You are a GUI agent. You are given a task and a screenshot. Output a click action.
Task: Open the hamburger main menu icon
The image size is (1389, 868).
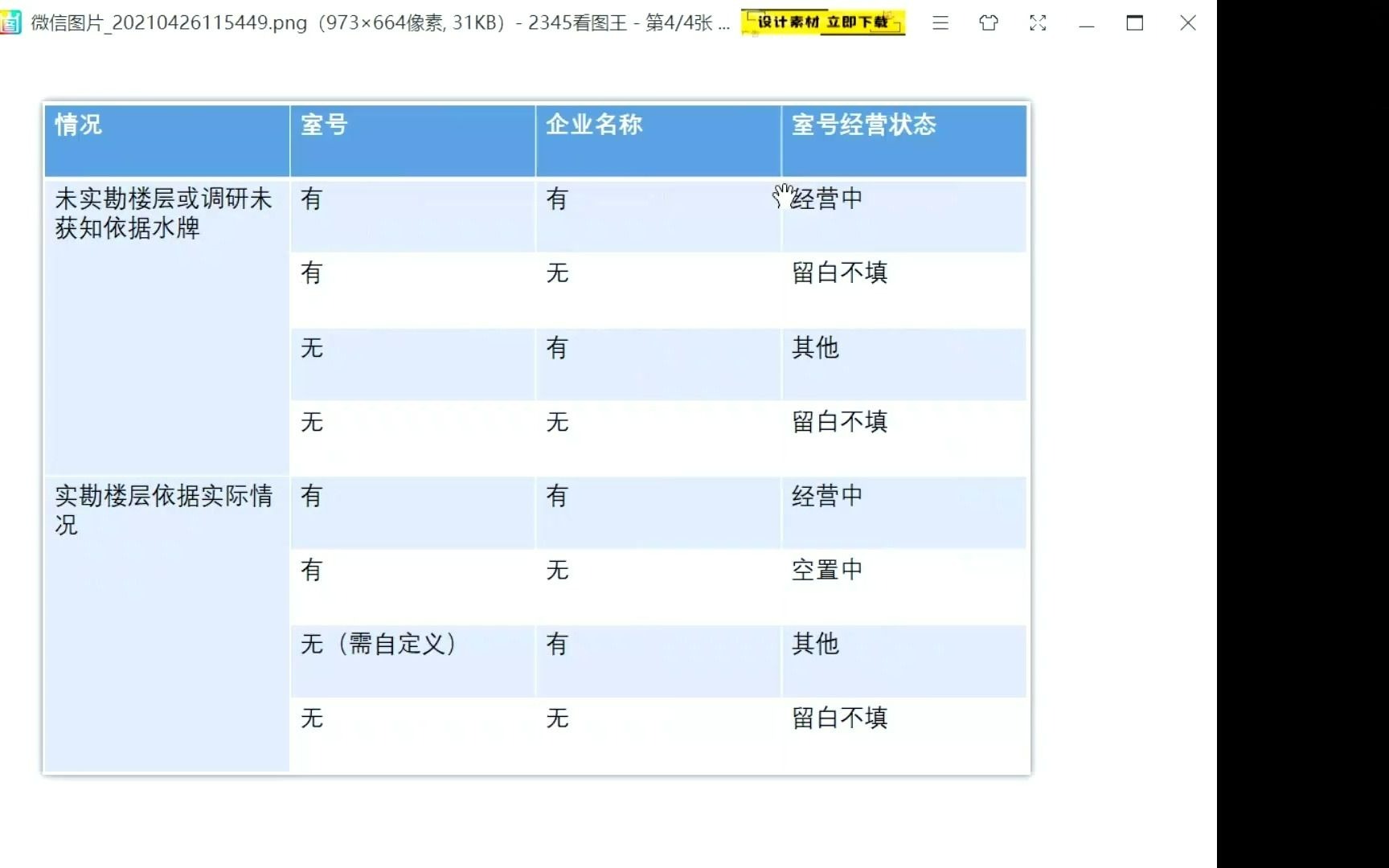[x=940, y=23]
